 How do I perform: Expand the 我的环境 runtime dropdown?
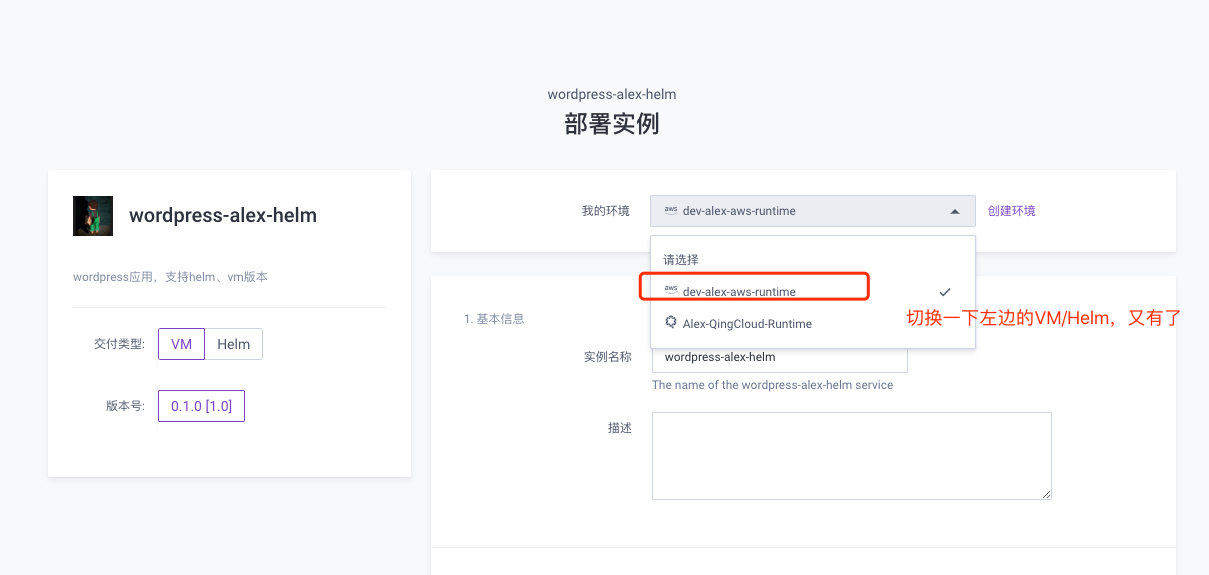click(812, 211)
